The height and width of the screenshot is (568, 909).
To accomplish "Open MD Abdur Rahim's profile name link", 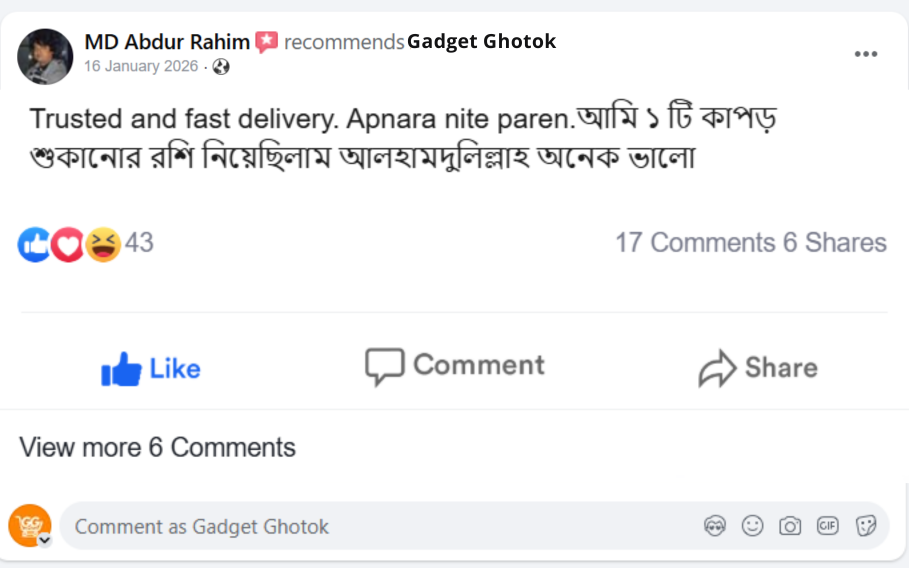I will click(167, 42).
